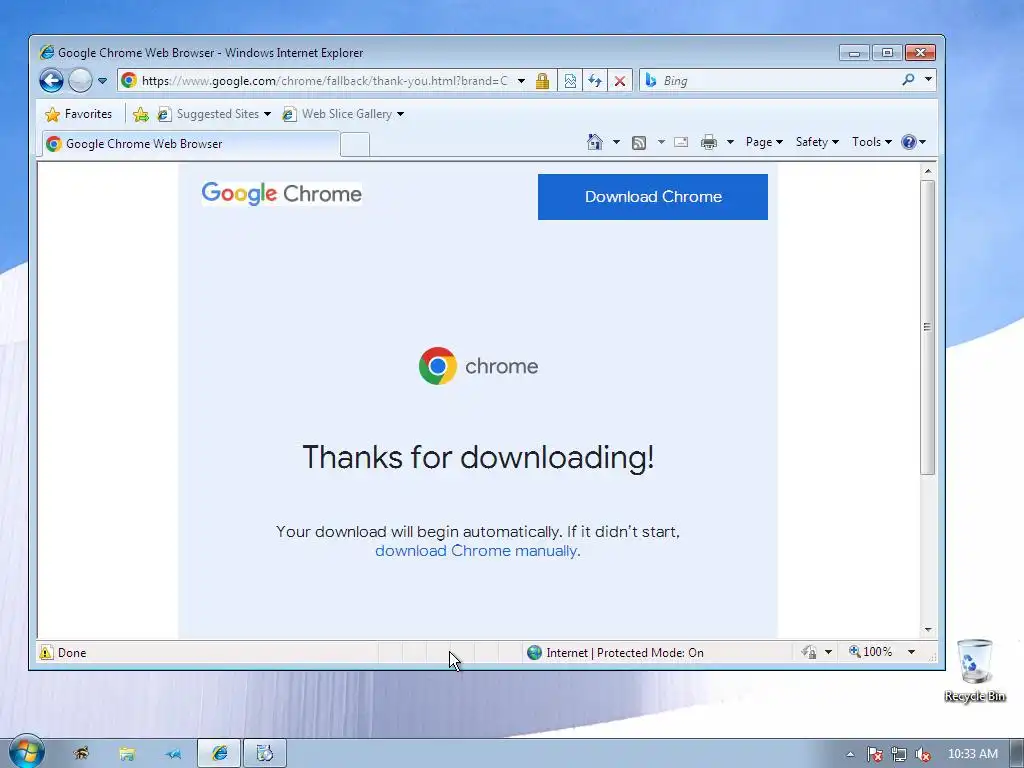The height and width of the screenshot is (768, 1024).
Task: Click the Show desktop strip
Action: point(1017,754)
